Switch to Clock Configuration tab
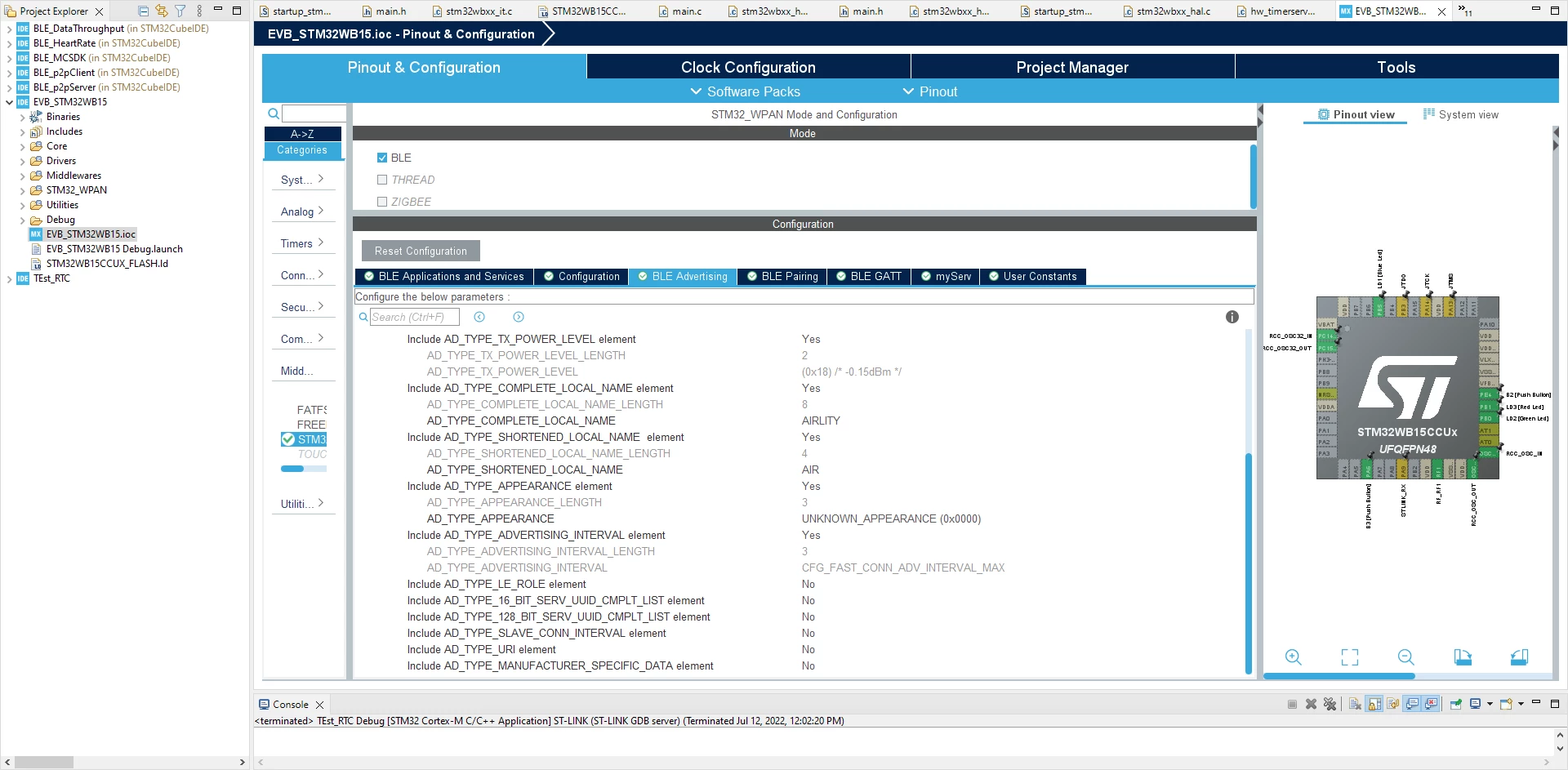The image size is (1568, 770). [x=748, y=67]
